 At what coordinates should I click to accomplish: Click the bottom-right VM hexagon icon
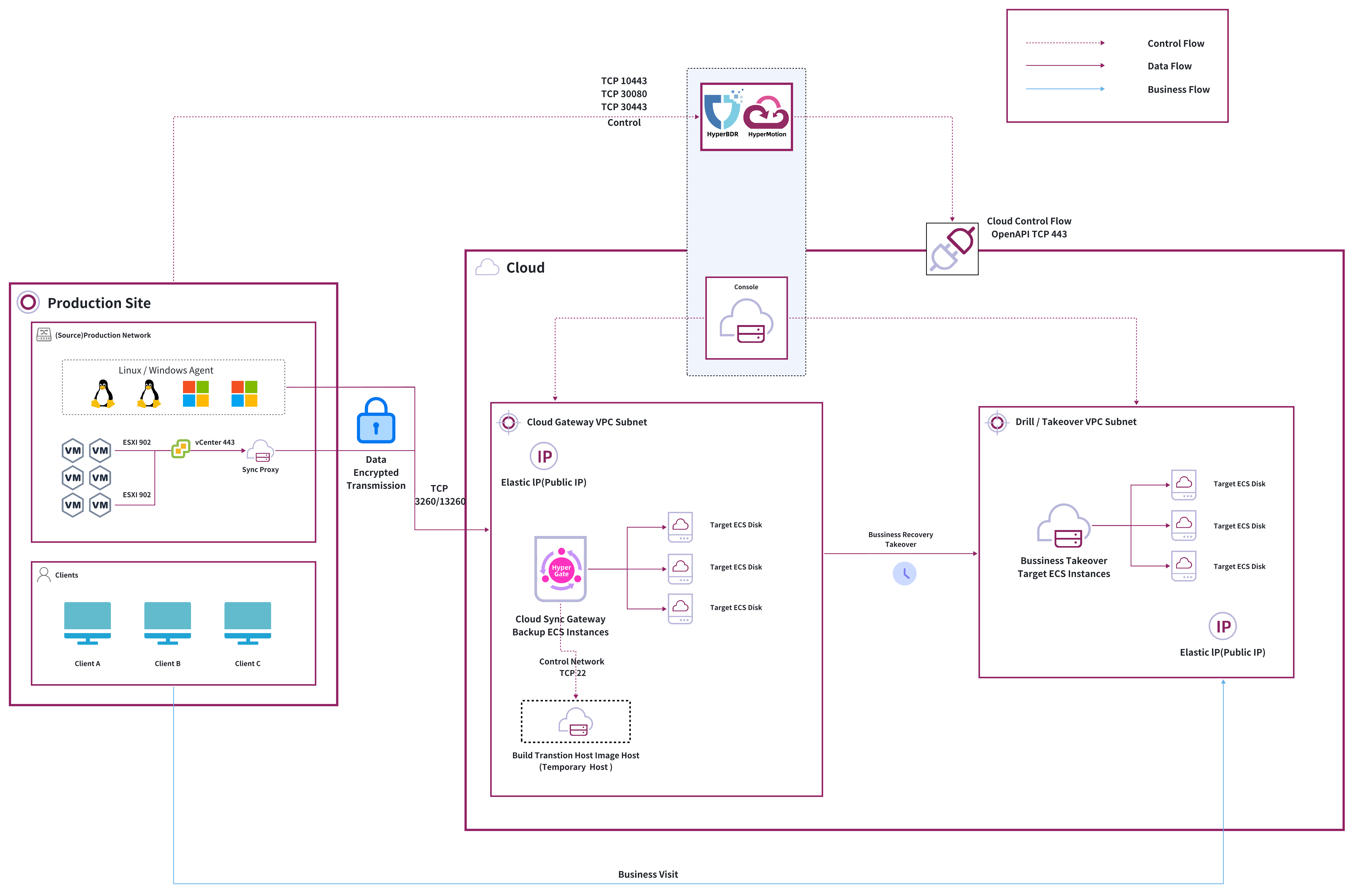coord(100,505)
